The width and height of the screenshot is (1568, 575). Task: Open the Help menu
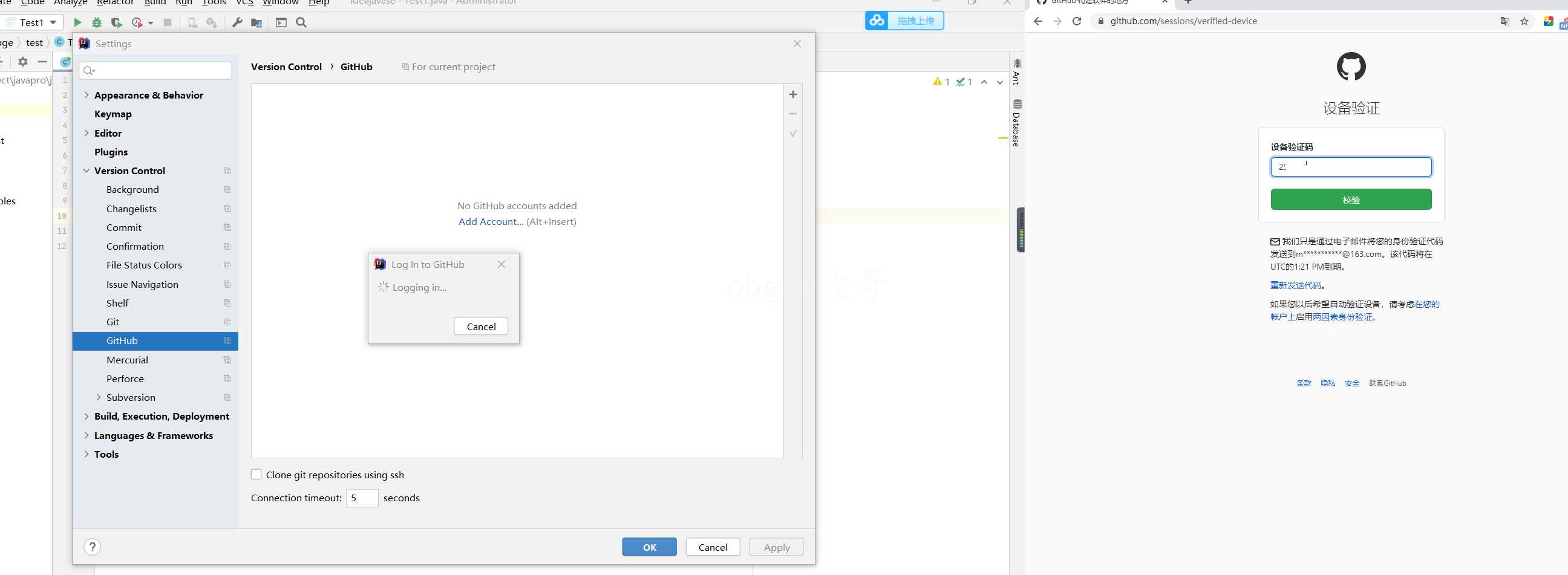click(x=319, y=2)
